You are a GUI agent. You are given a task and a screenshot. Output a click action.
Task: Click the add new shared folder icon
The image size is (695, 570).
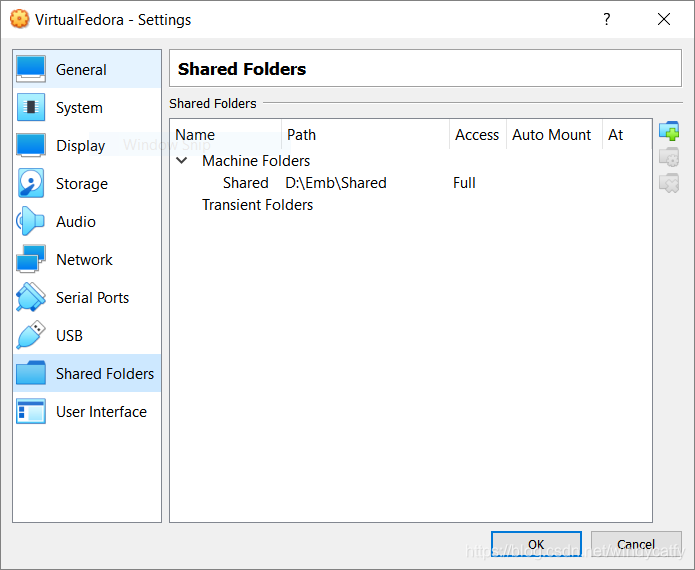pyautogui.click(x=669, y=131)
